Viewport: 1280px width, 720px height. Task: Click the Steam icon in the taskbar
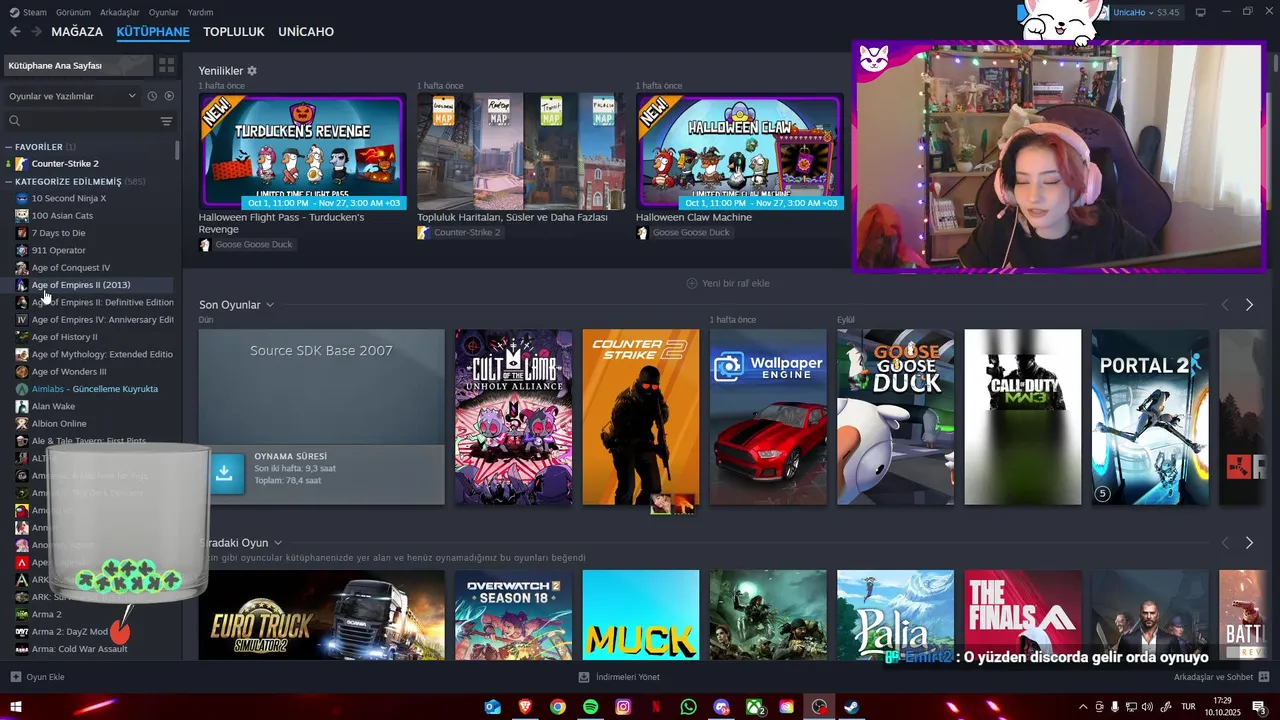click(x=851, y=707)
